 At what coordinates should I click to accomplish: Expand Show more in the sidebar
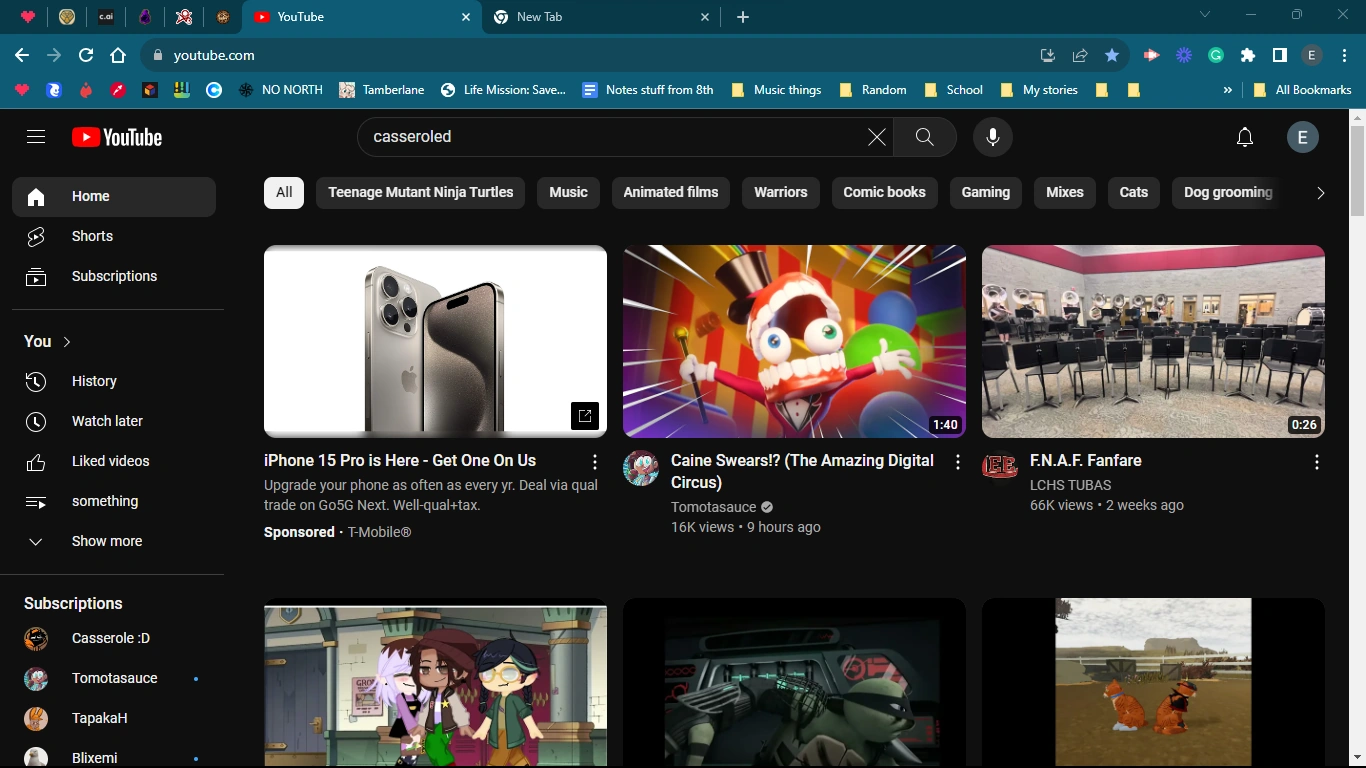(106, 541)
